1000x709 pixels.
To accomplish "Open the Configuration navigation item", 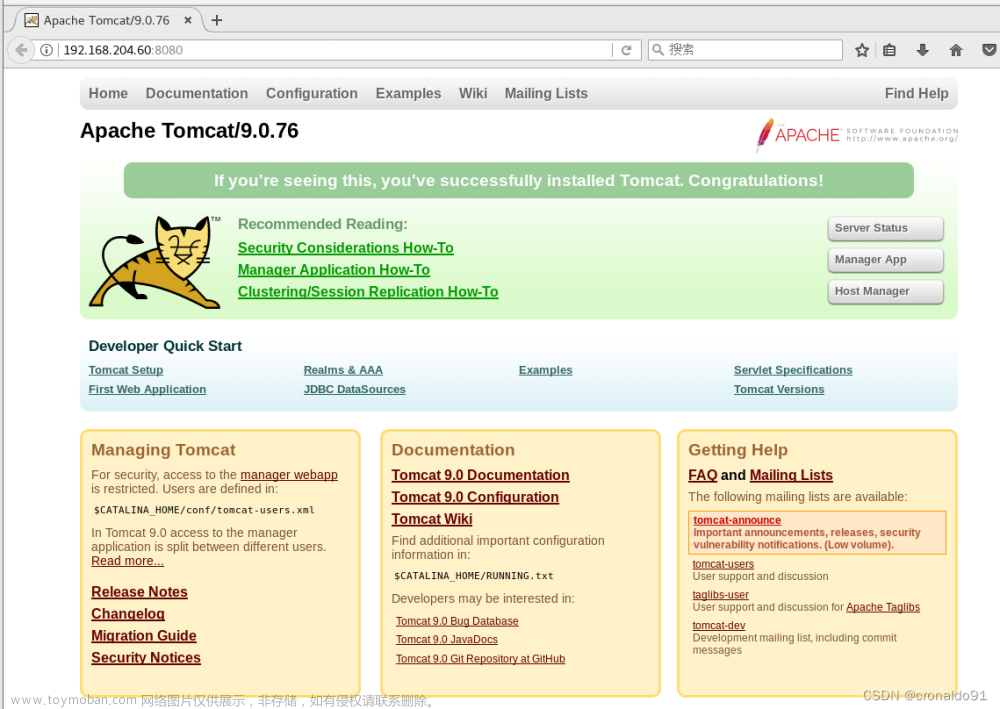I will pyautogui.click(x=312, y=94).
